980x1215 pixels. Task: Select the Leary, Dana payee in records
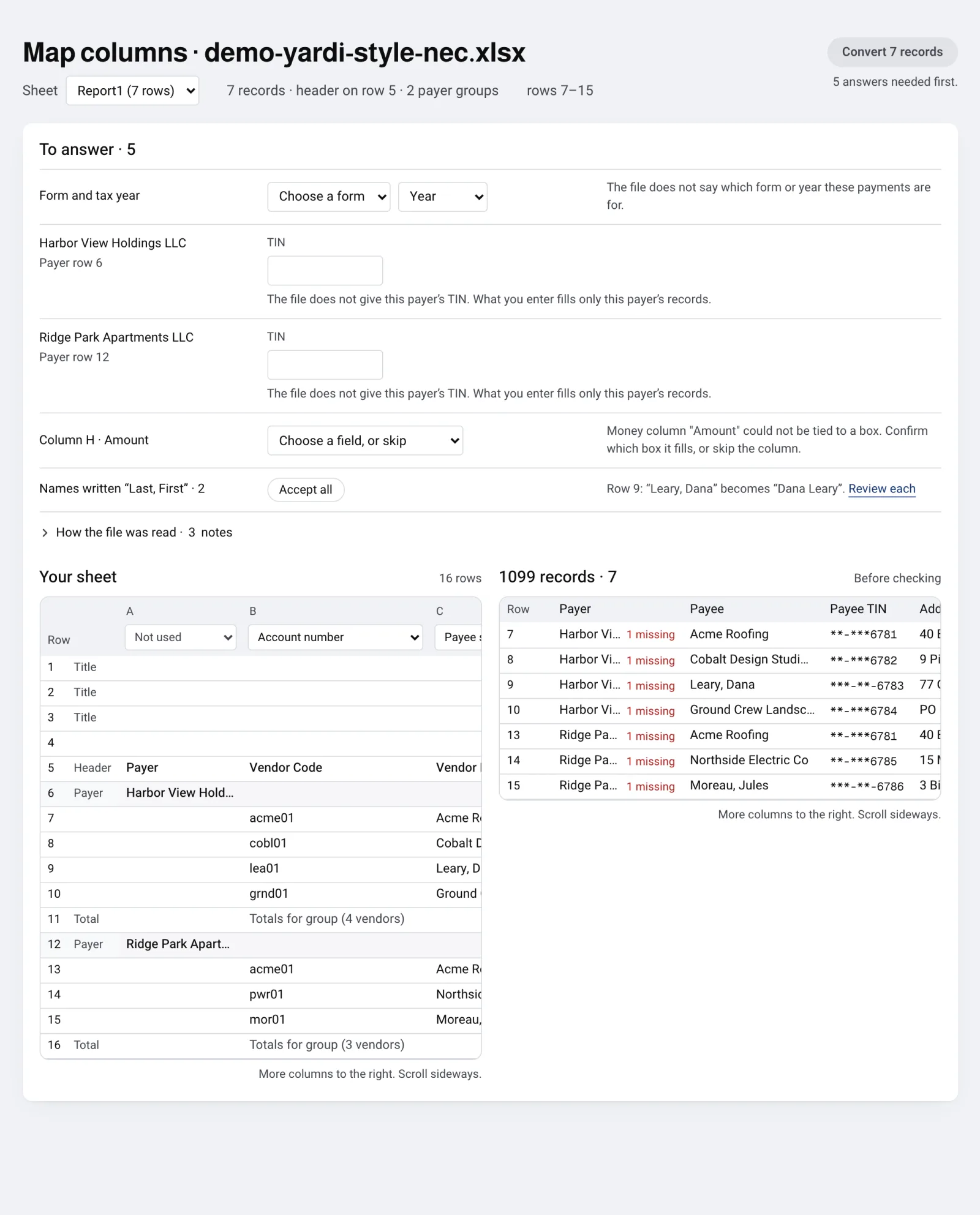coord(722,685)
